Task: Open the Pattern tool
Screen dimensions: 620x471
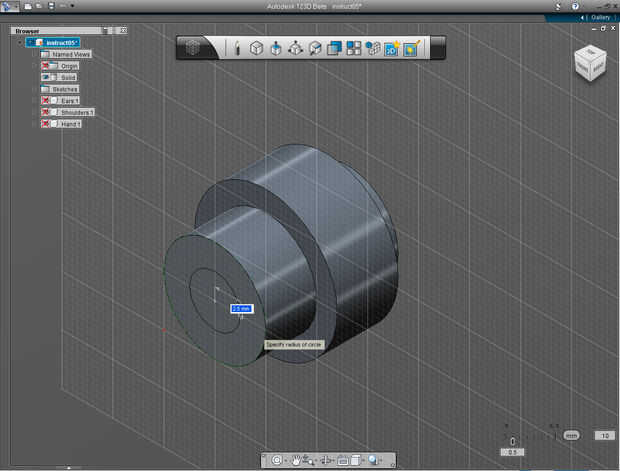Action: 353,48
